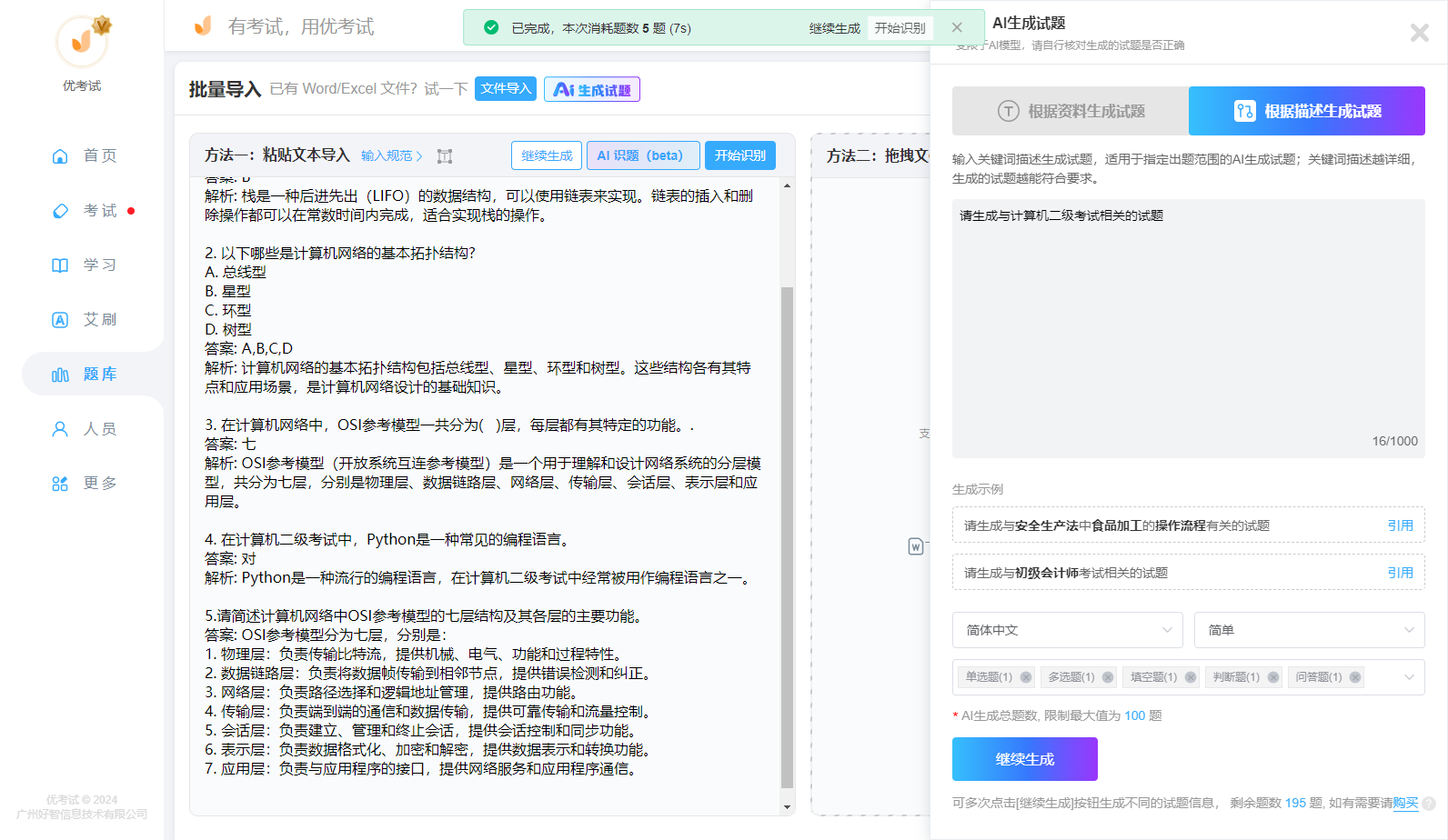Remove the 填空题(1) tag
Screen dimensions: 1448x840
[1191, 677]
